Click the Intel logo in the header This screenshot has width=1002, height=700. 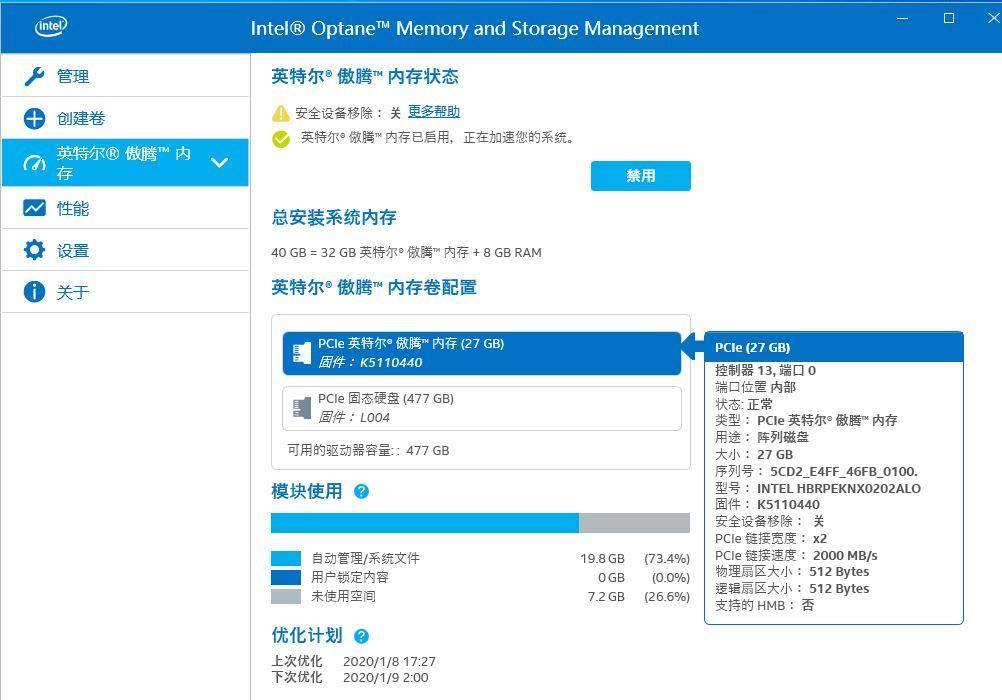[x=50, y=26]
